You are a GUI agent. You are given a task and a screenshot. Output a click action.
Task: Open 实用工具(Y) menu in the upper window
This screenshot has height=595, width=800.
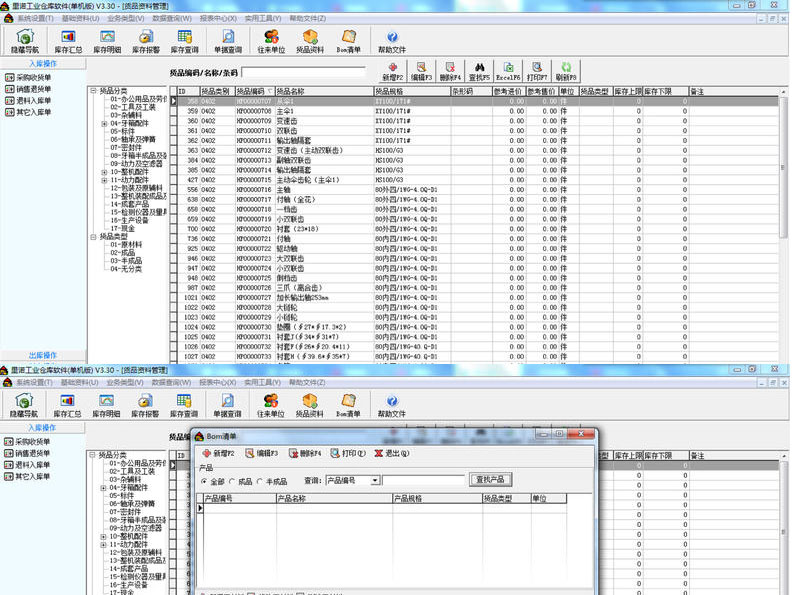click(263, 18)
